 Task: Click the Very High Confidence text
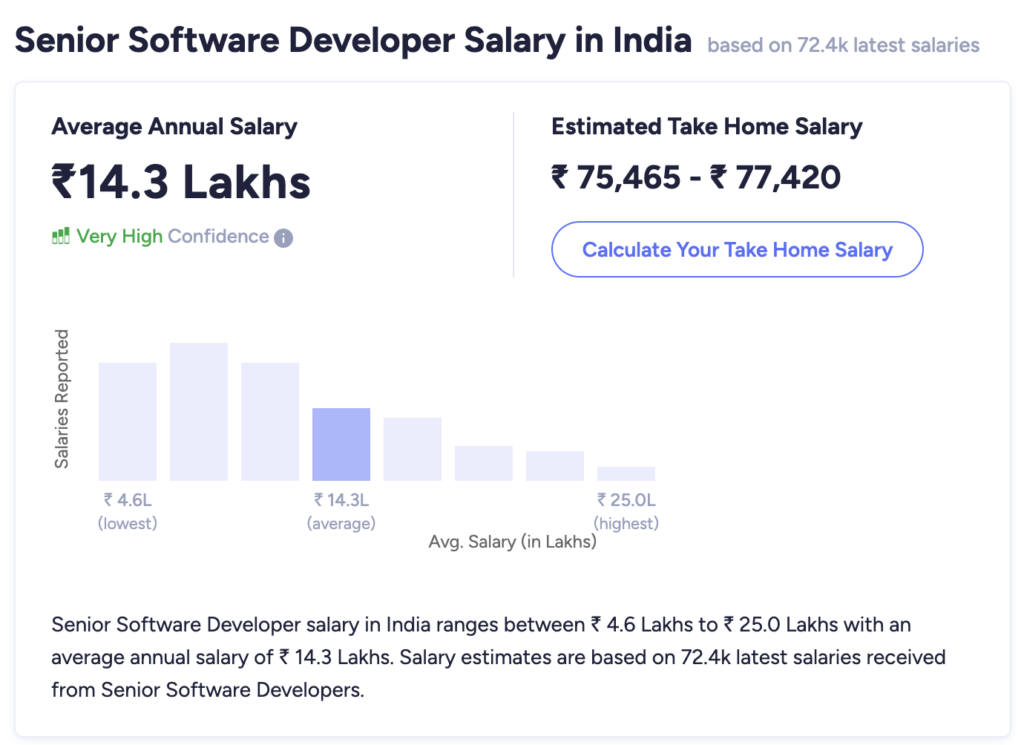pos(172,237)
